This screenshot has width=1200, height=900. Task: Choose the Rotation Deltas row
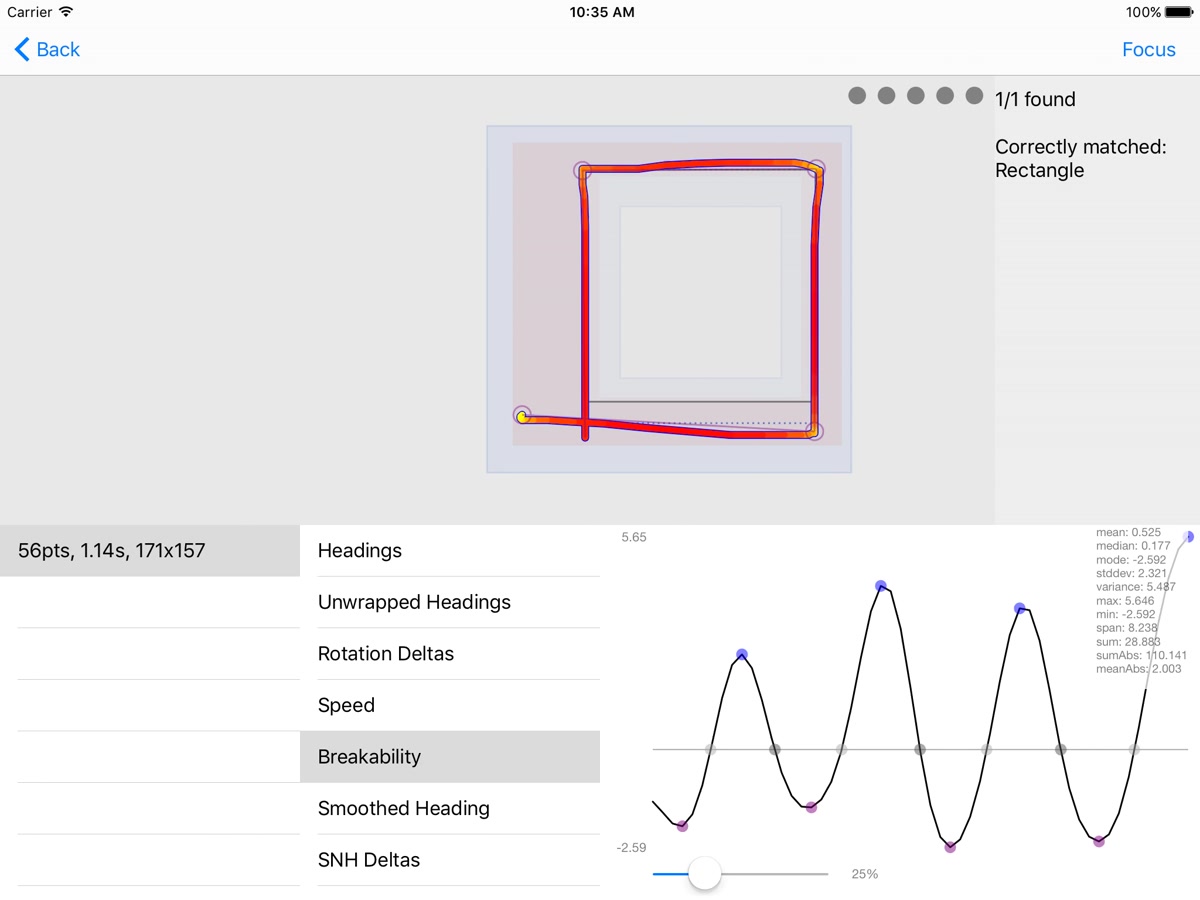450,654
